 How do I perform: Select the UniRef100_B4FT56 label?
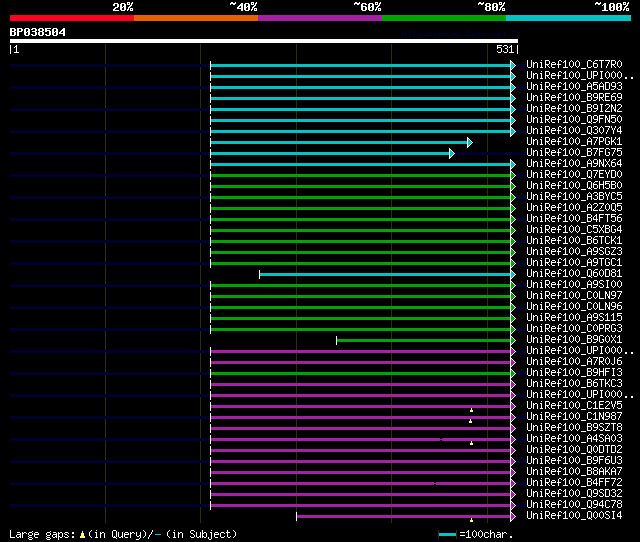[x=574, y=219]
